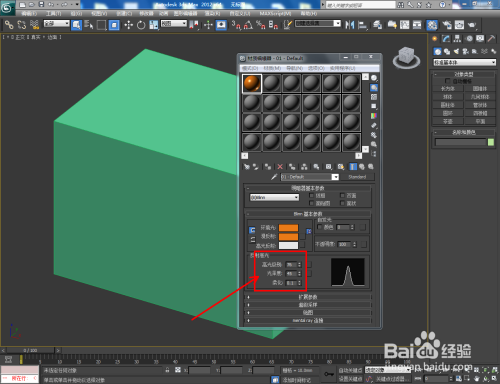Click the Ambient orange color swatch
The image size is (500, 384).
(x=288, y=228)
